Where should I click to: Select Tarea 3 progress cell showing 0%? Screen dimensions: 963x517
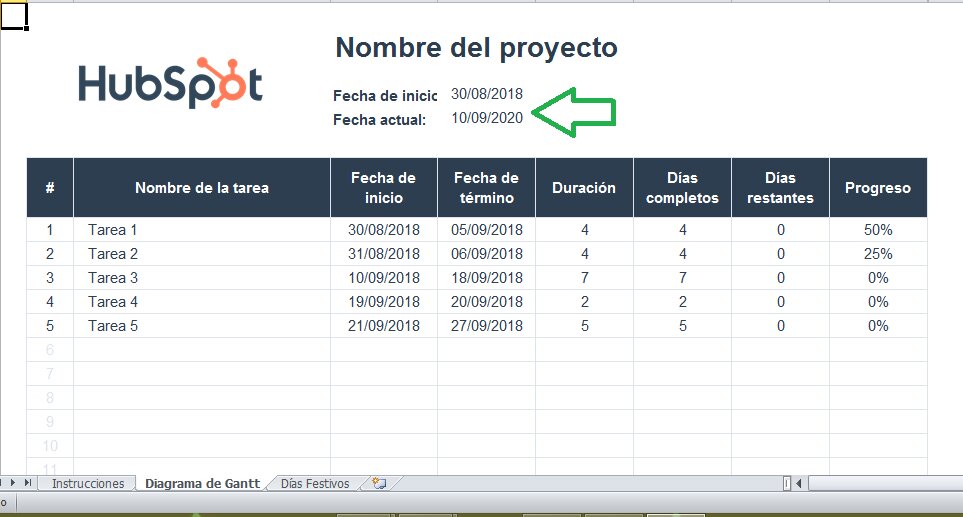pos(878,278)
